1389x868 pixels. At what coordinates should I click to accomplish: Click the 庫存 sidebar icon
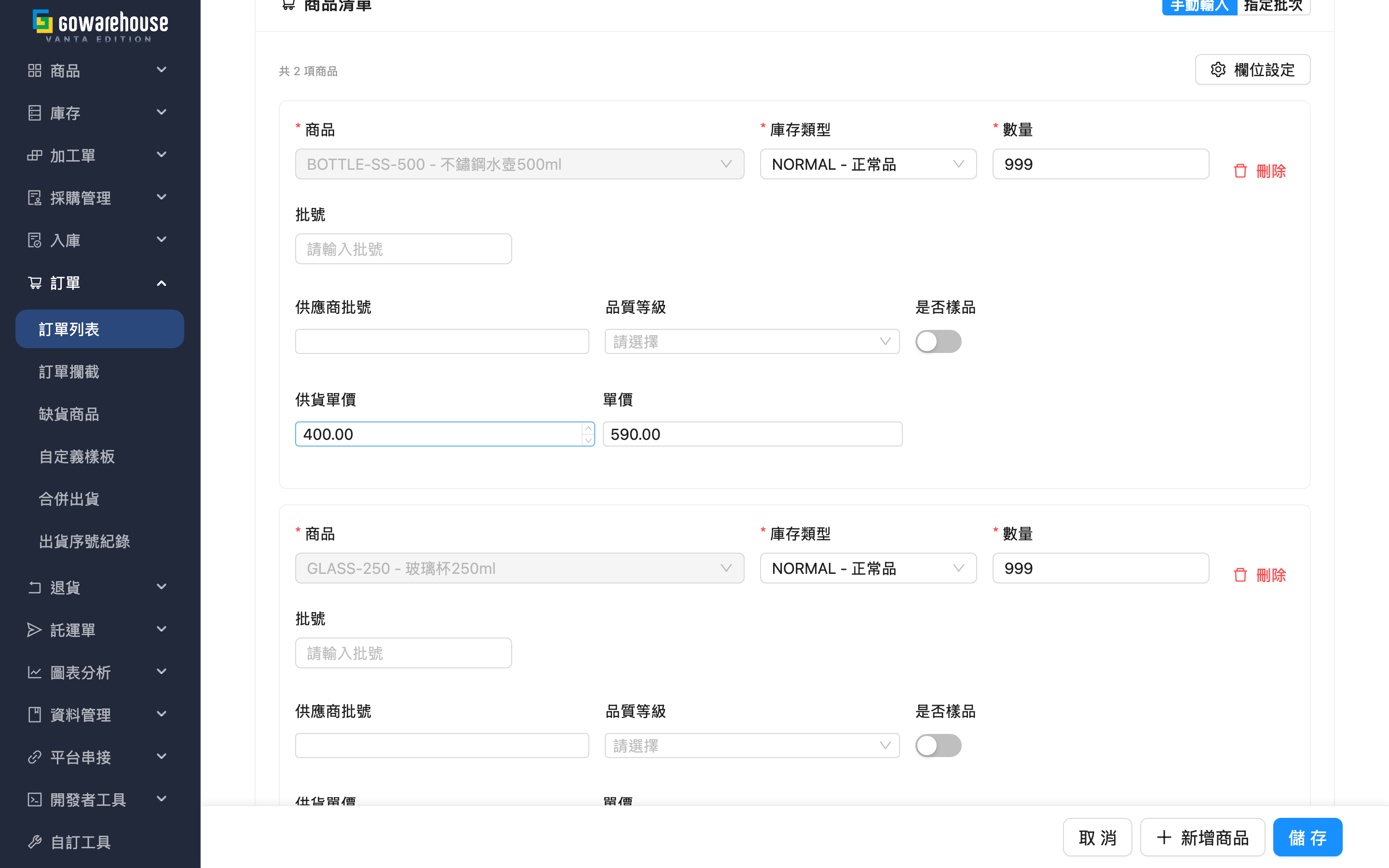click(x=34, y=113)
